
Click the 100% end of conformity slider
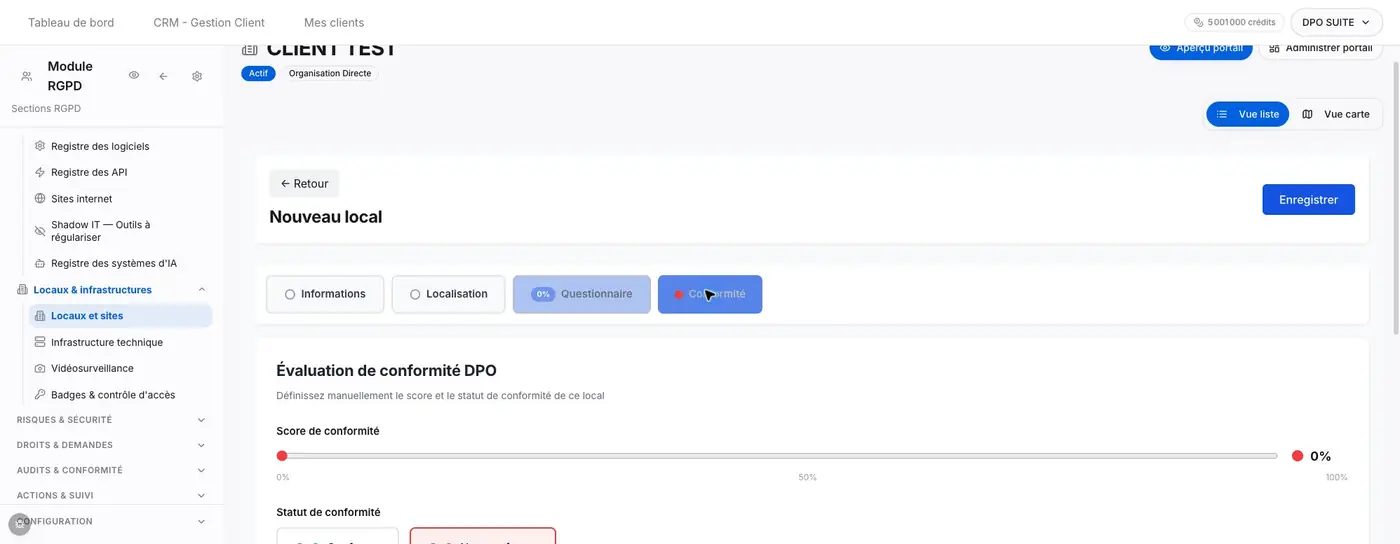coord(1276,456)
